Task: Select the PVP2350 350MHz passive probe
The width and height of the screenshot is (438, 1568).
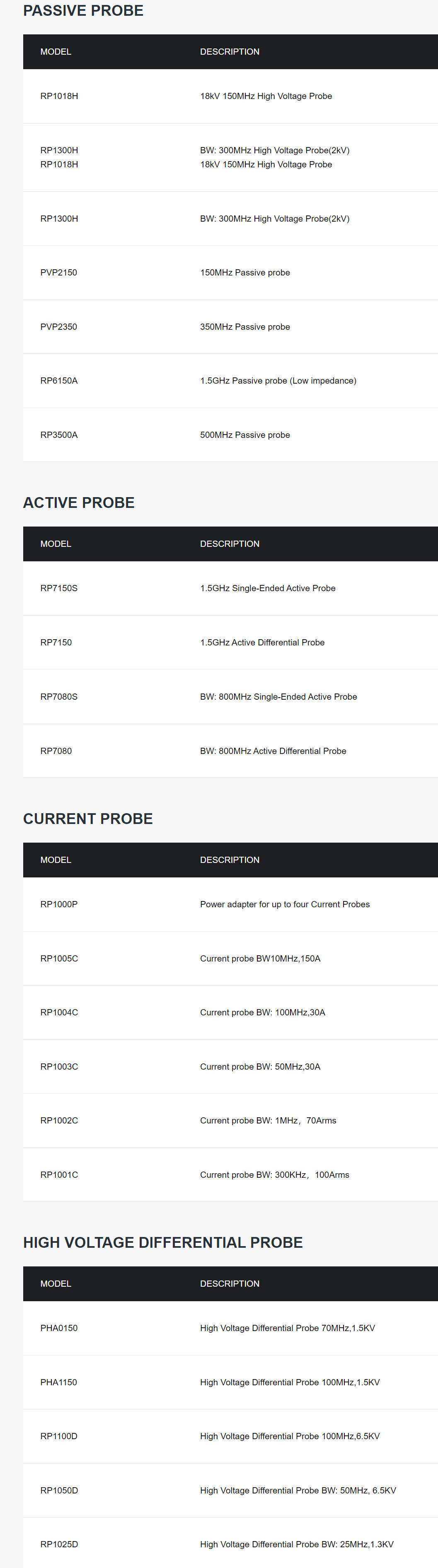Action: point(230,327)
